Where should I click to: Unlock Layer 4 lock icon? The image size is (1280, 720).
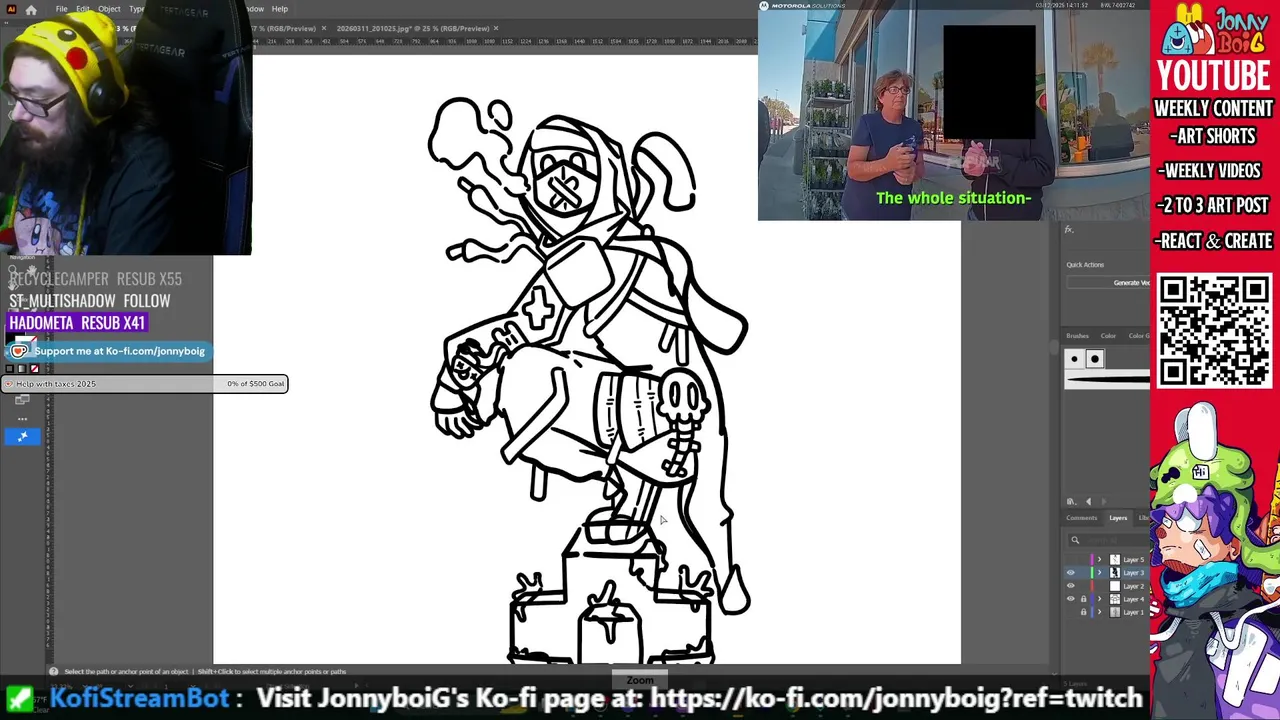(x=1083, y=599)
